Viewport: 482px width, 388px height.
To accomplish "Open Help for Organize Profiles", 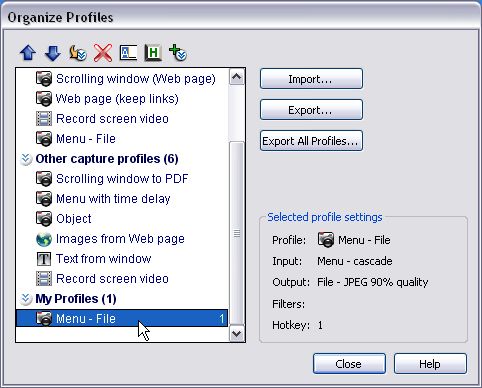I will click(x=430, y=364).
